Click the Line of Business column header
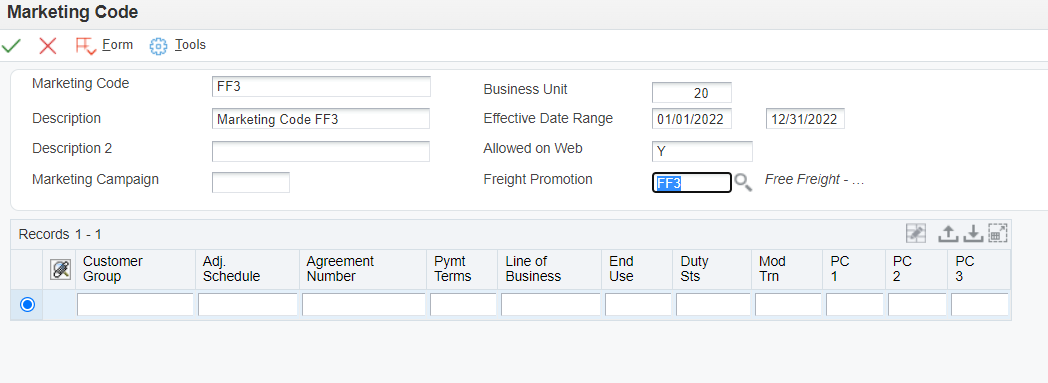Viewport: 1048px width, 383px height. click(x=550, y=269)
